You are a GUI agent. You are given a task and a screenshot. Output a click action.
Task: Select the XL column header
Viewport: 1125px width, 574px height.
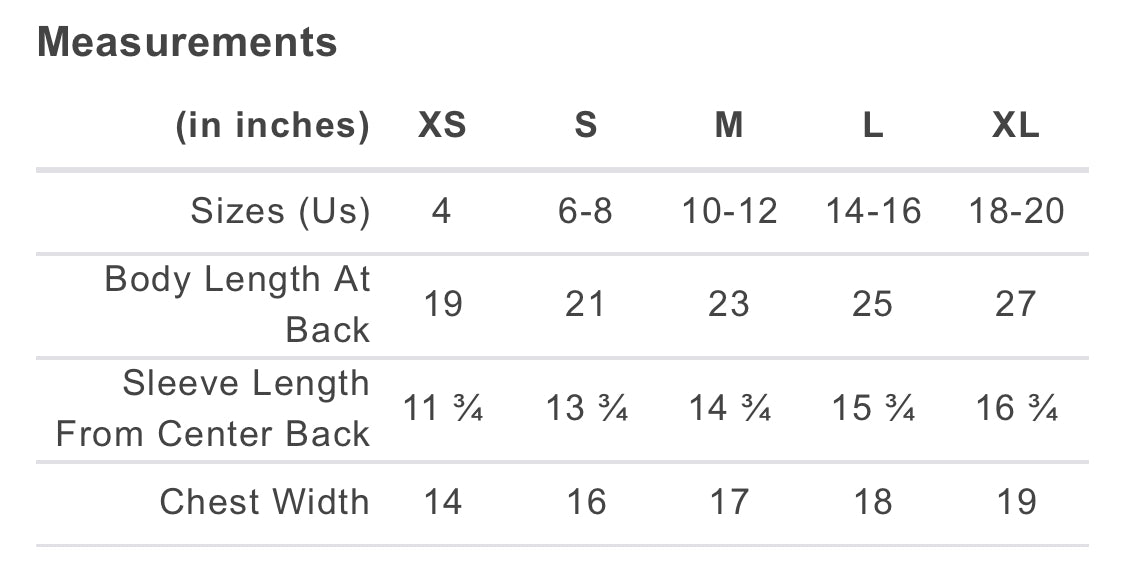click(x=1016, y=125)
